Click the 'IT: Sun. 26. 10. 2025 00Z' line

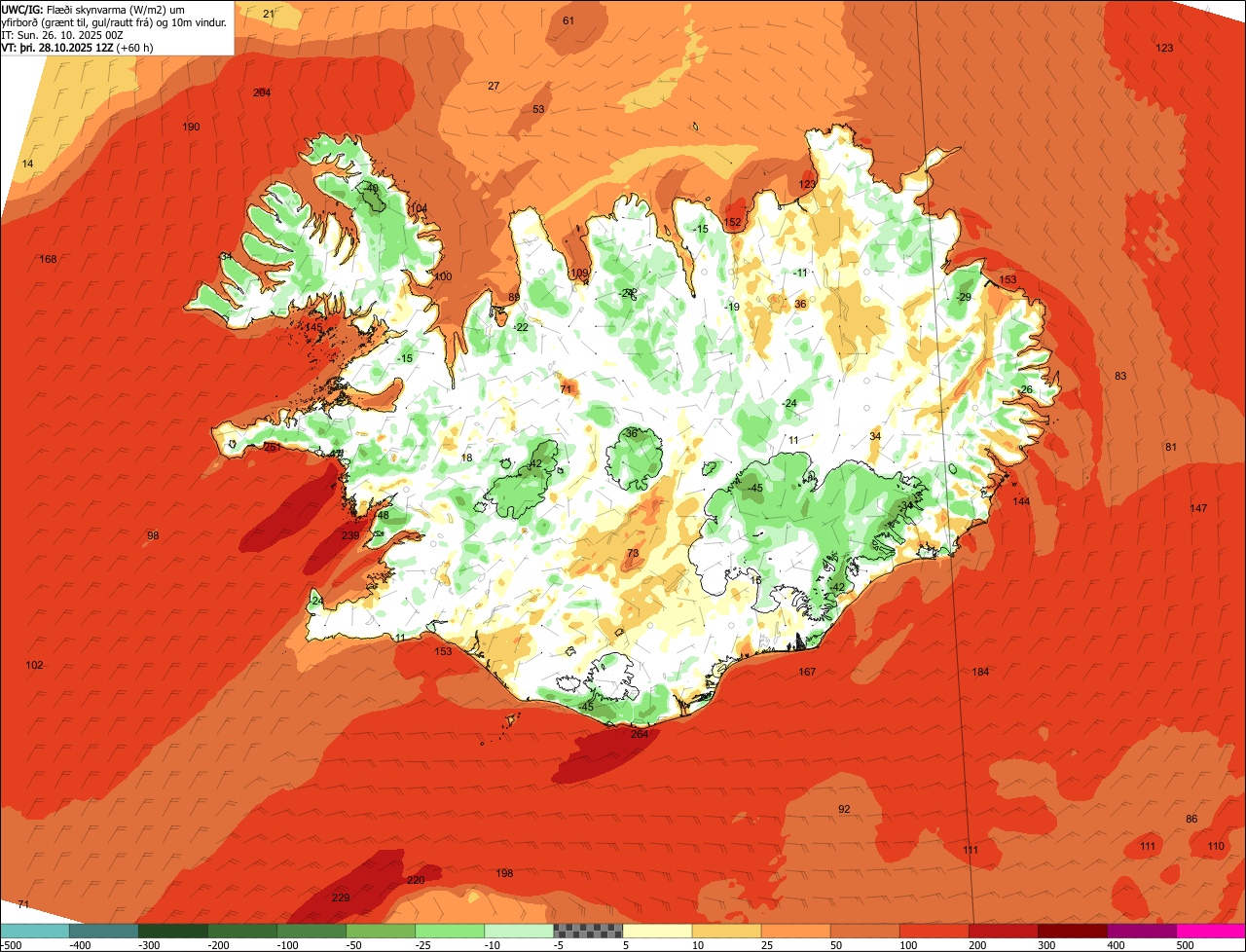point(62,34)
